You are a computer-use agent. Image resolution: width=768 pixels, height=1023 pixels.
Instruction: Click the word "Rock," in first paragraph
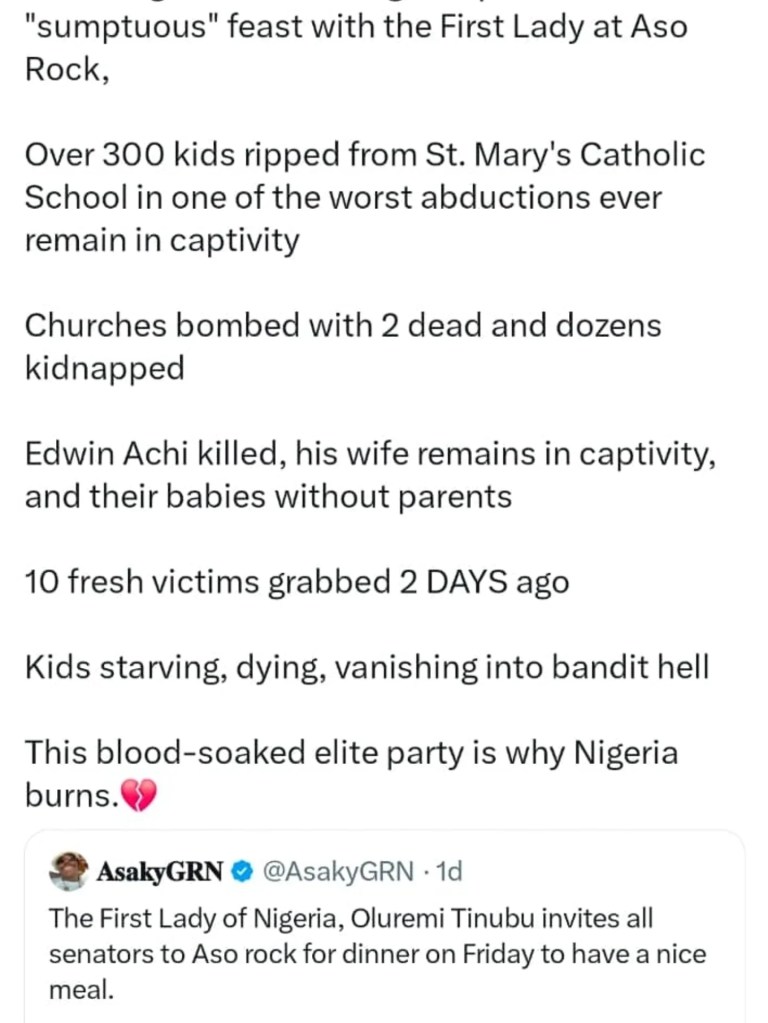tap(66, 70)
